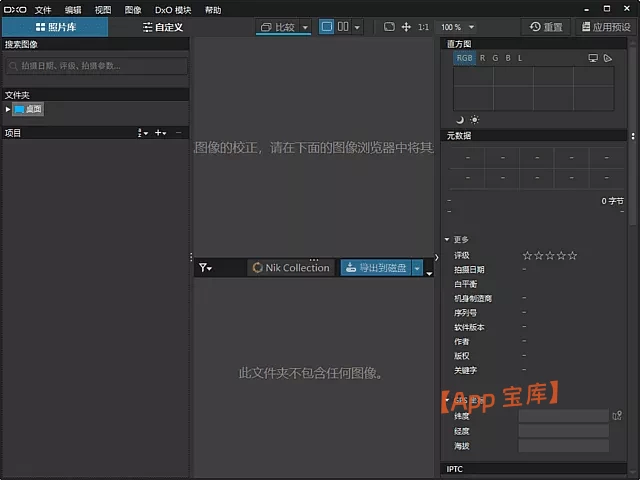Click the GPS map locate icon
The width and height of the screenshot is (640, 480).
(x=617, y=416)
